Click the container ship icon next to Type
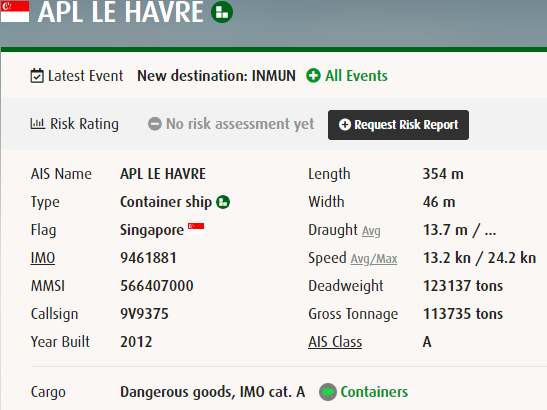The width and height of the screenshot is (547, 410). pos(223,202)
